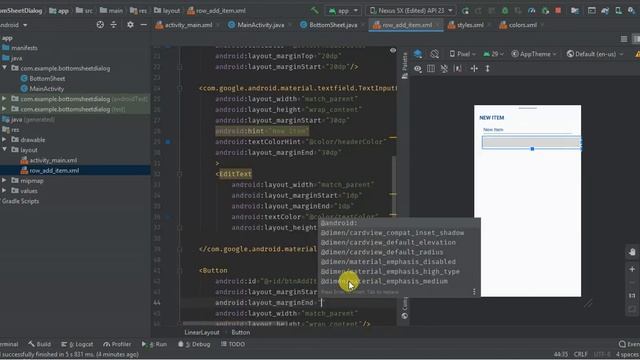Click the green Debug bug toolbar icon
Image resolution: width=640 pixels, height=360 pixels.
click(505, 11)
